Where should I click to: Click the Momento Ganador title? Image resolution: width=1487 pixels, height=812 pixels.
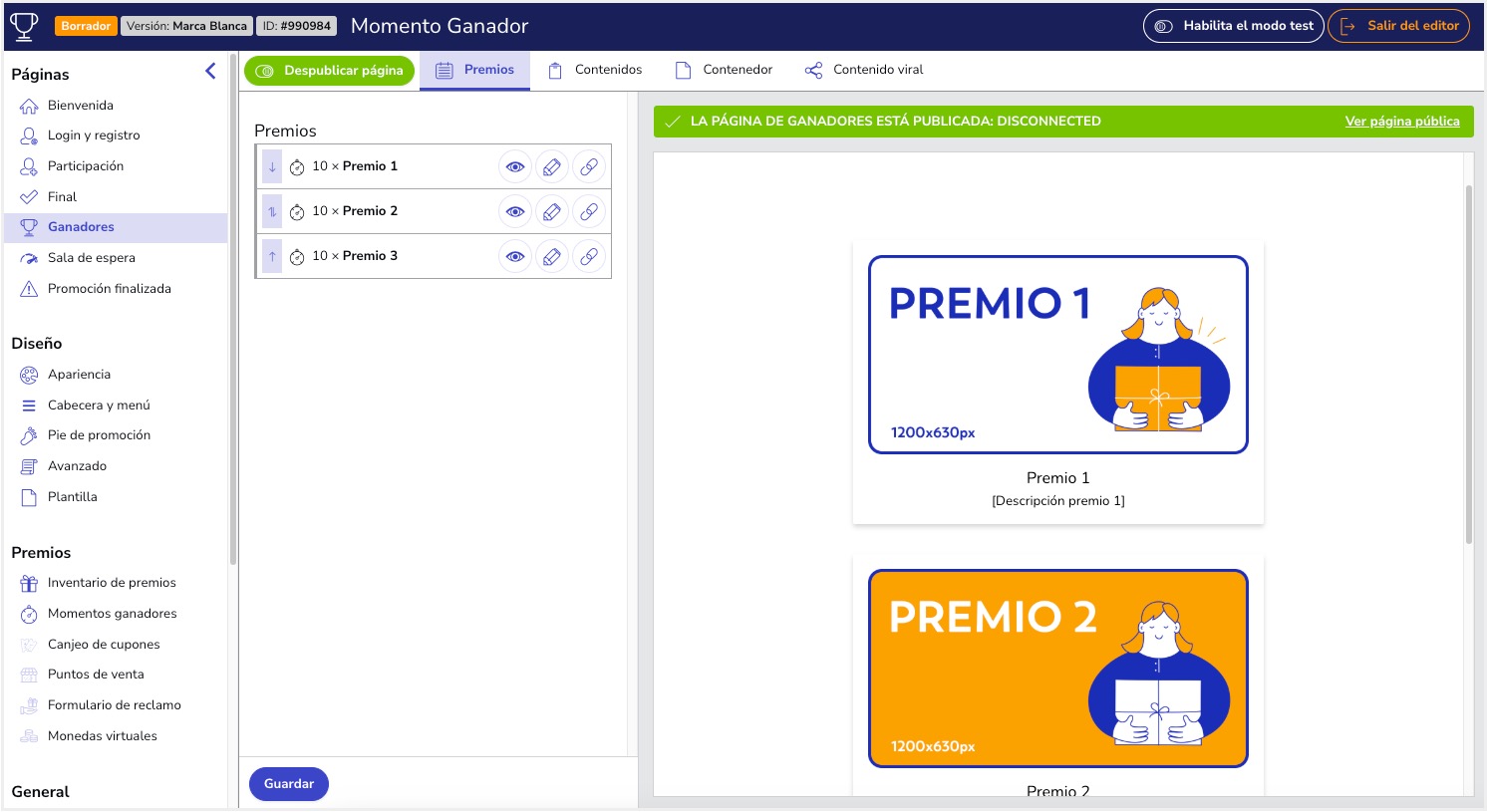click(x=440, y=26)
